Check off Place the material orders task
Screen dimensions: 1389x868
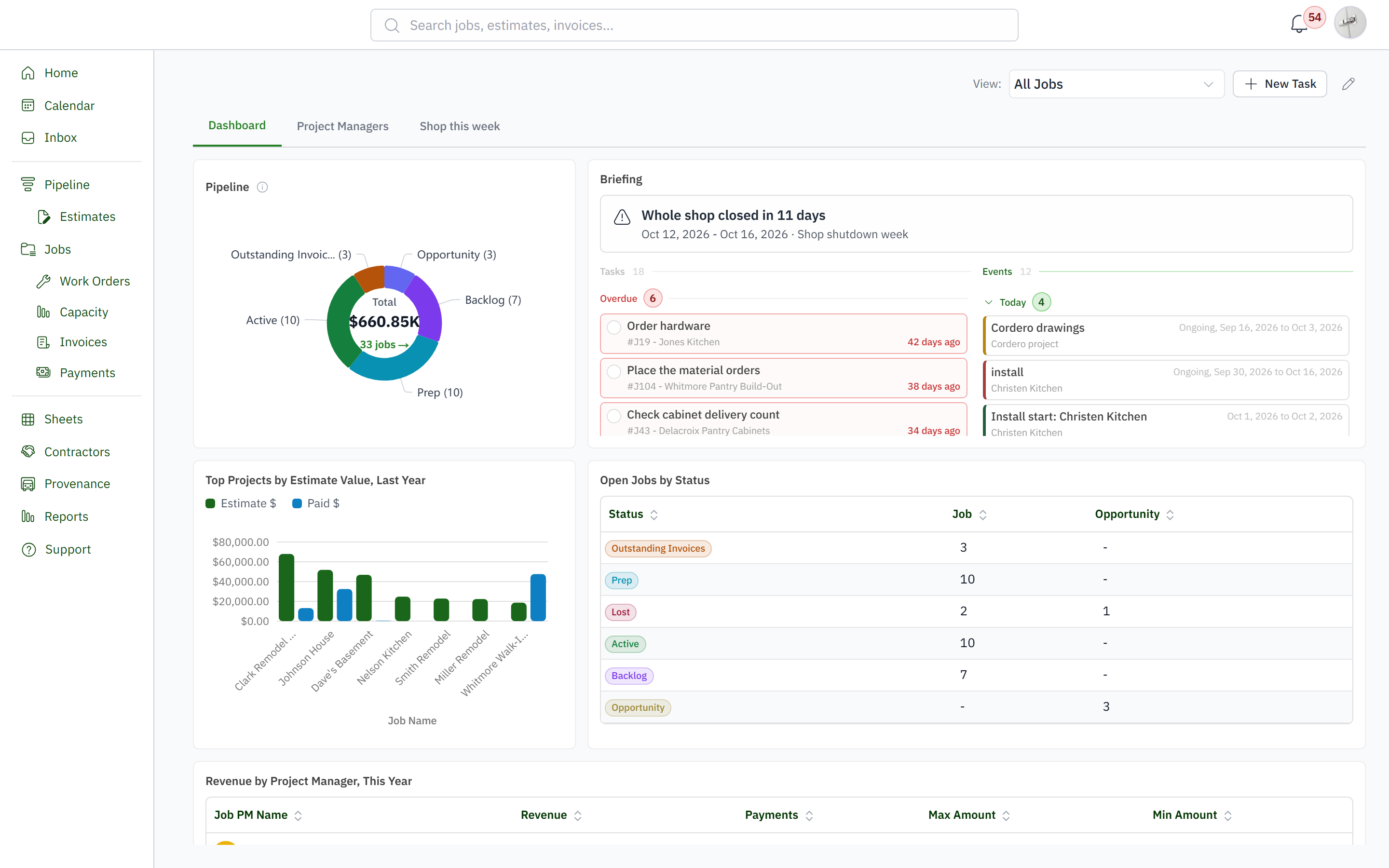point(614,371)
